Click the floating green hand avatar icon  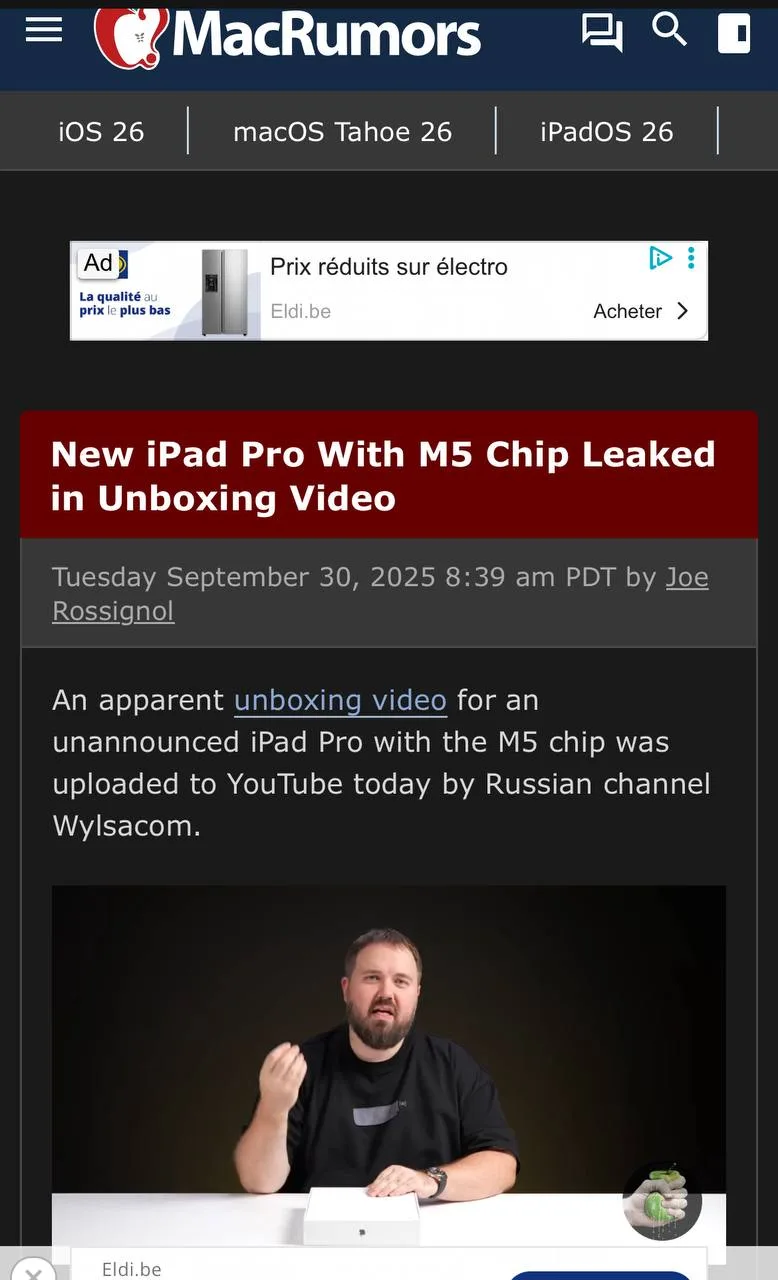662,1200
